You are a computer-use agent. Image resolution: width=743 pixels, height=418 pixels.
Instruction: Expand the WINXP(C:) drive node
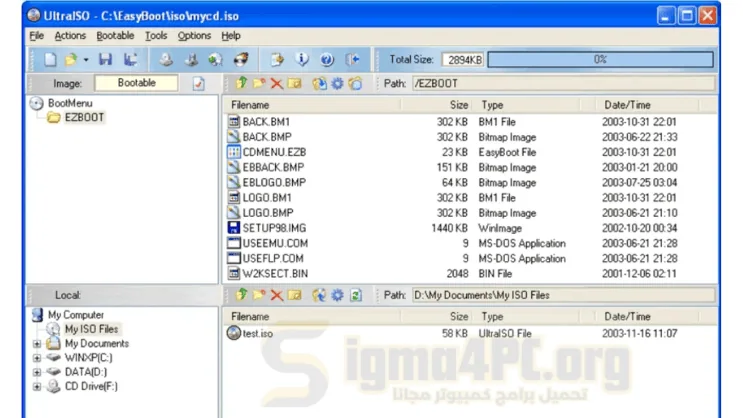[x=37, y=358]
